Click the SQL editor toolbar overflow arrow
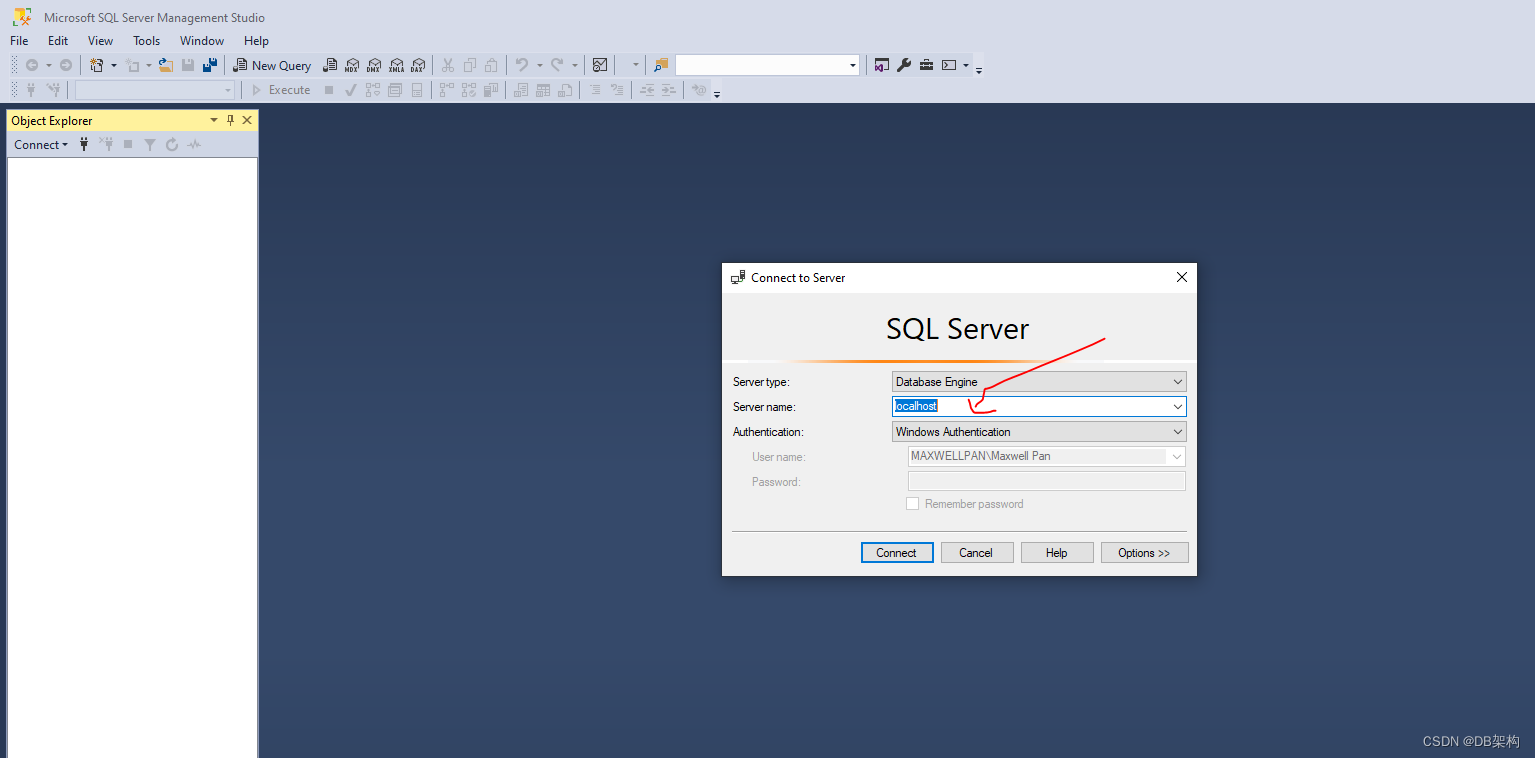Image resolution: width=1535 pixels, height=758 pixels. pos(717,94)
